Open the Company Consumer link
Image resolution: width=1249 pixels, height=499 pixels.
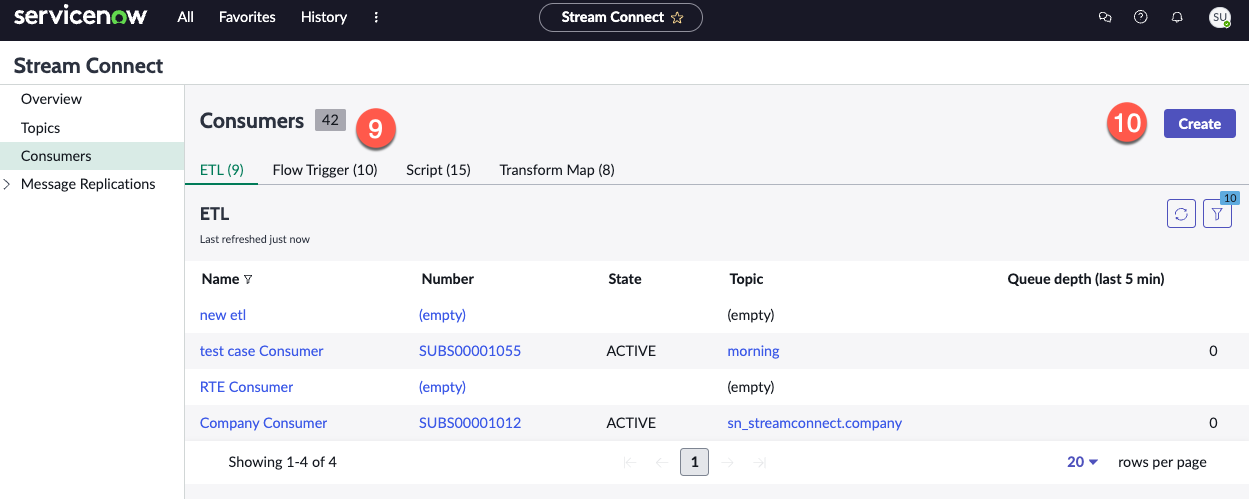click(x=264, y=423)
